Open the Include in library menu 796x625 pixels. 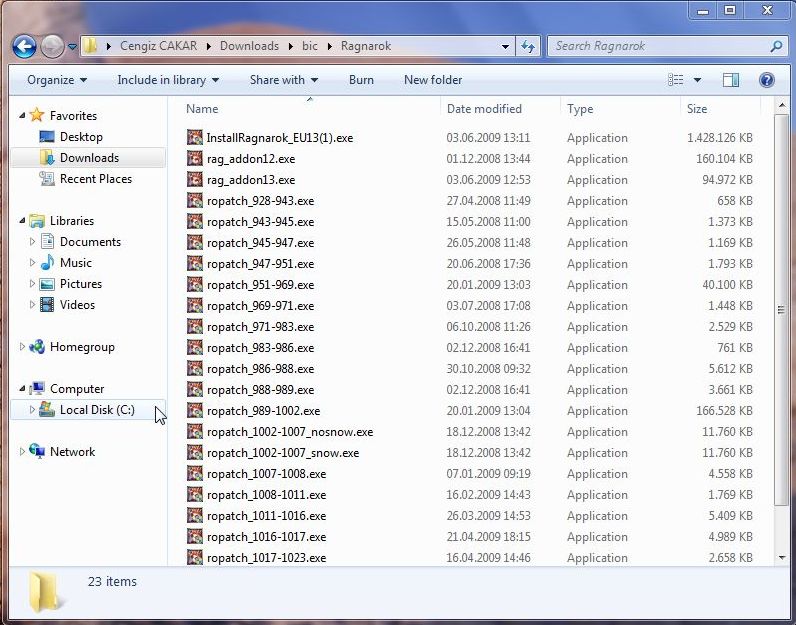pyautogui.click(x=168, y=80)
